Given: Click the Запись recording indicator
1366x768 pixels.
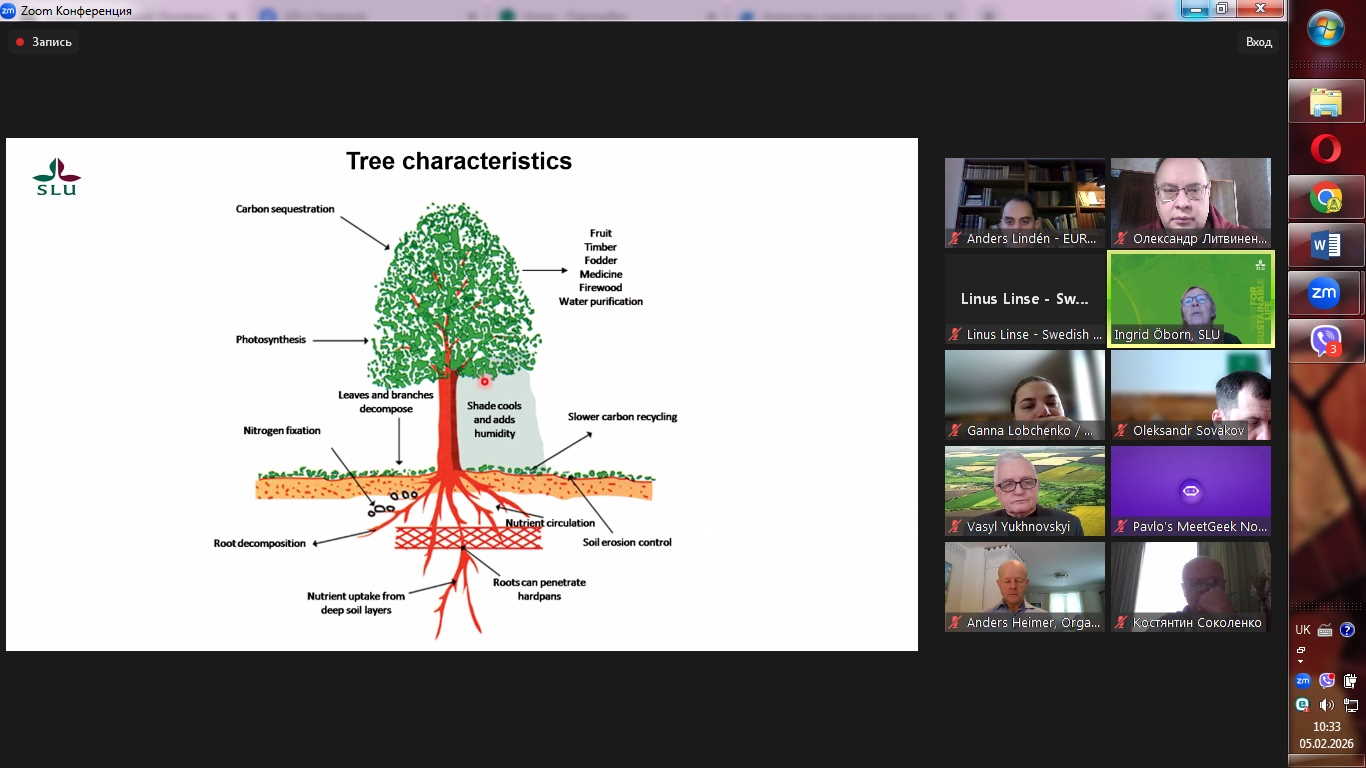Looking at the screenshot, I should point(43,42).
